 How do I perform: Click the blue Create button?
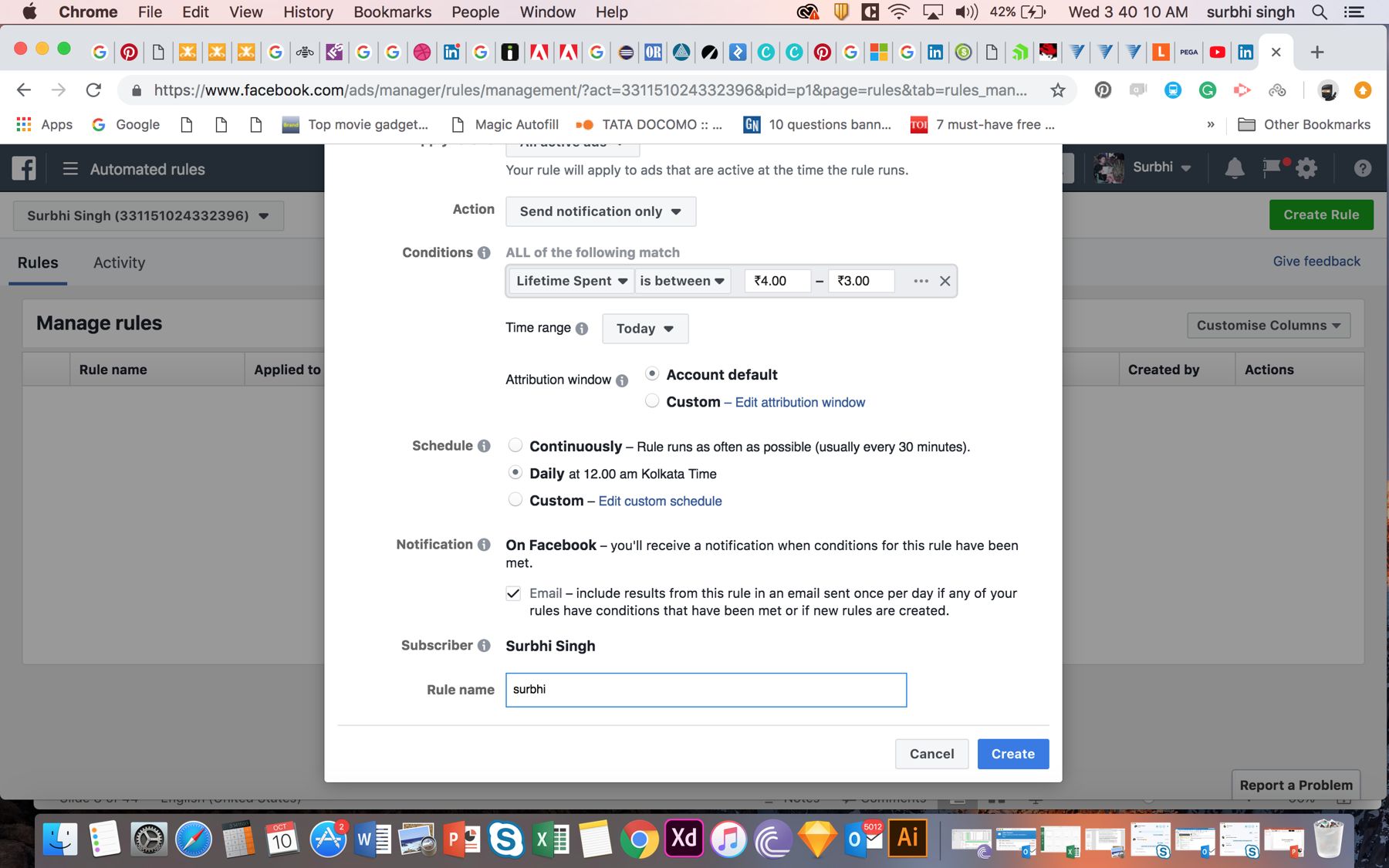[x=1013, y=754]
